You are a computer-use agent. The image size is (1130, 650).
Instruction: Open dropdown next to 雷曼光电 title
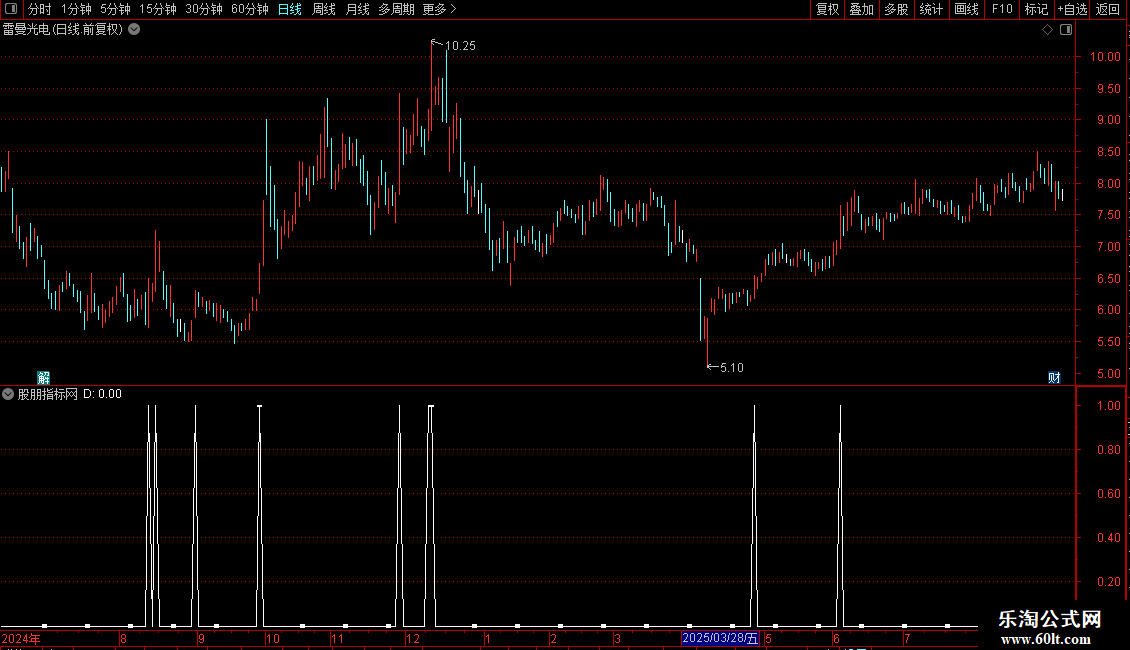point(134,30)
